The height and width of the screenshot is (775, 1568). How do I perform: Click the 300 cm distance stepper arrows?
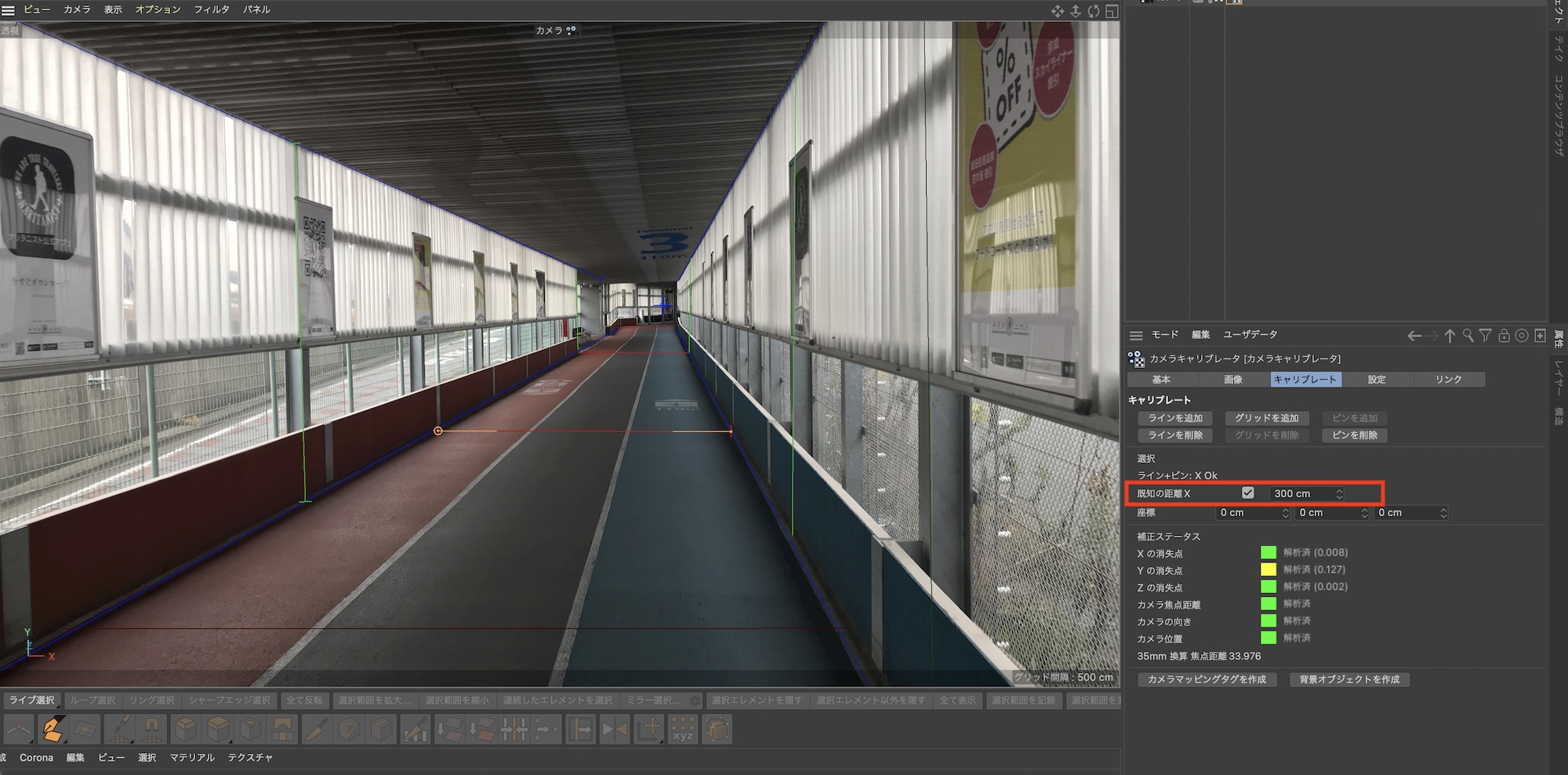pos(1339,494)
